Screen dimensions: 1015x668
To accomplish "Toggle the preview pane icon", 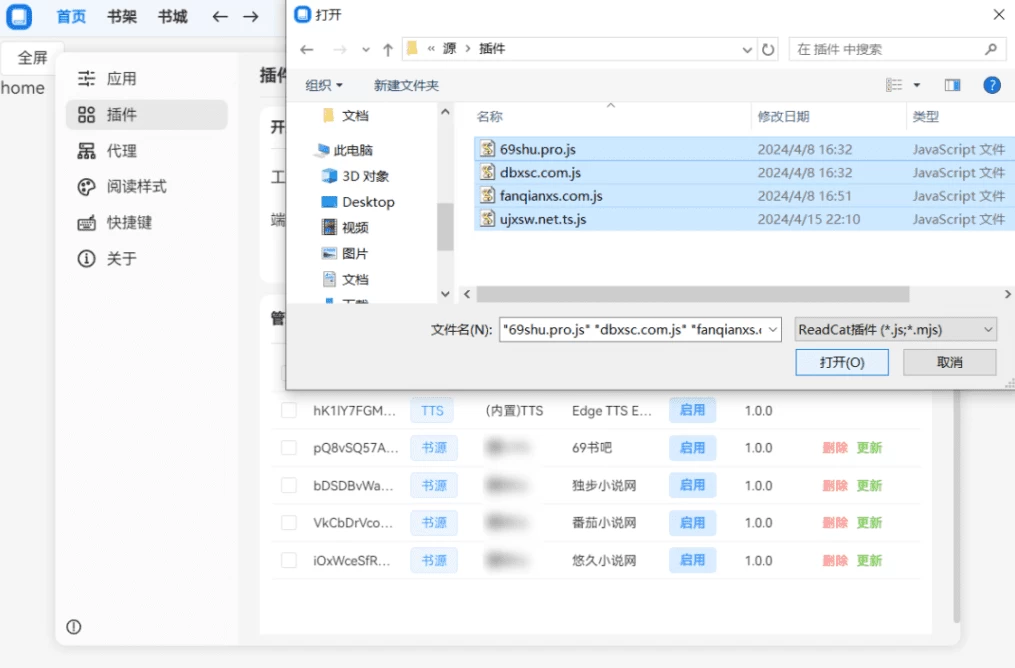I will click(952, 85).
